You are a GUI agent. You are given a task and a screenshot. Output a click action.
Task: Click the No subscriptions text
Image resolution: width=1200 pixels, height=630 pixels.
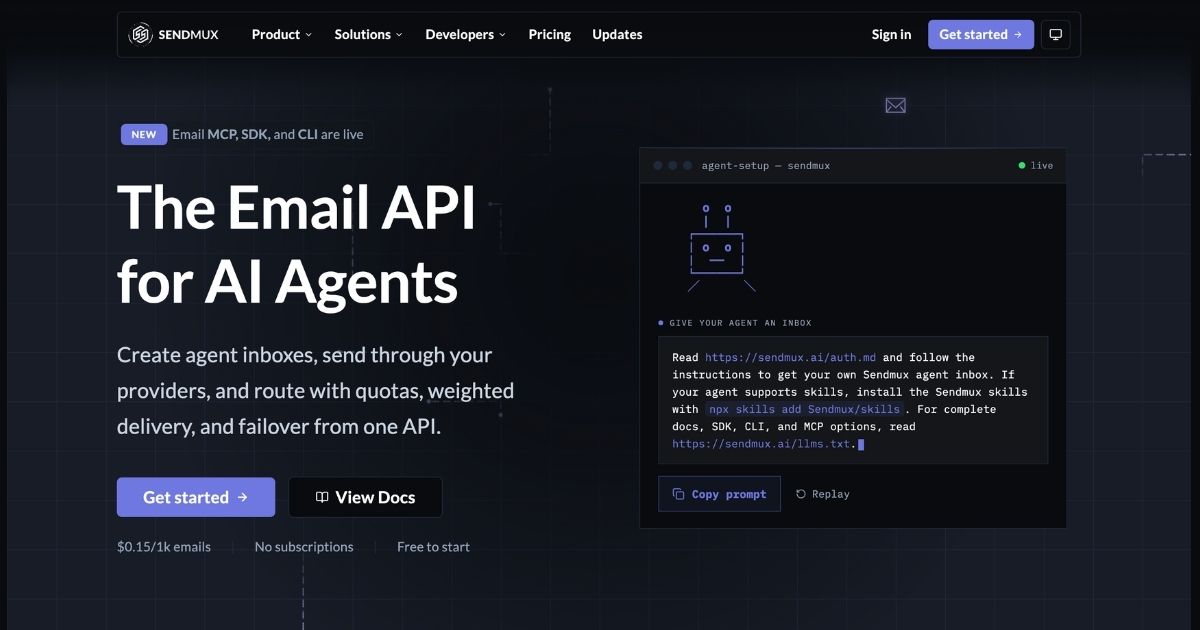point(304,547)
